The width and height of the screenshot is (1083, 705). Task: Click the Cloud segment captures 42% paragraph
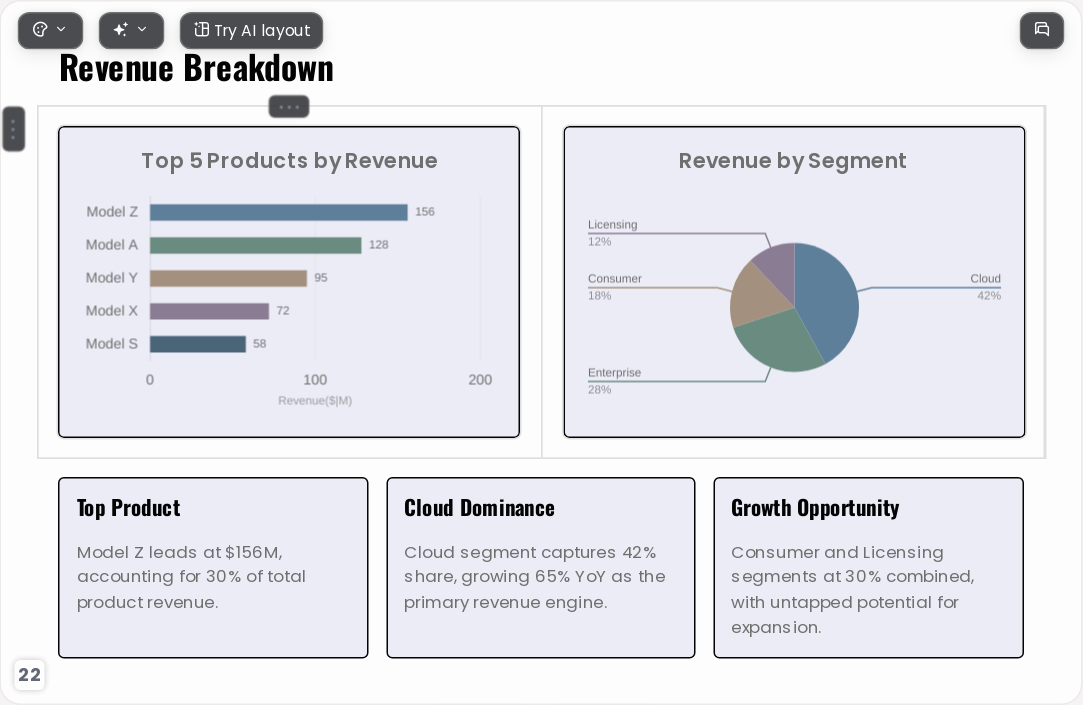click(x=535, y=577)
